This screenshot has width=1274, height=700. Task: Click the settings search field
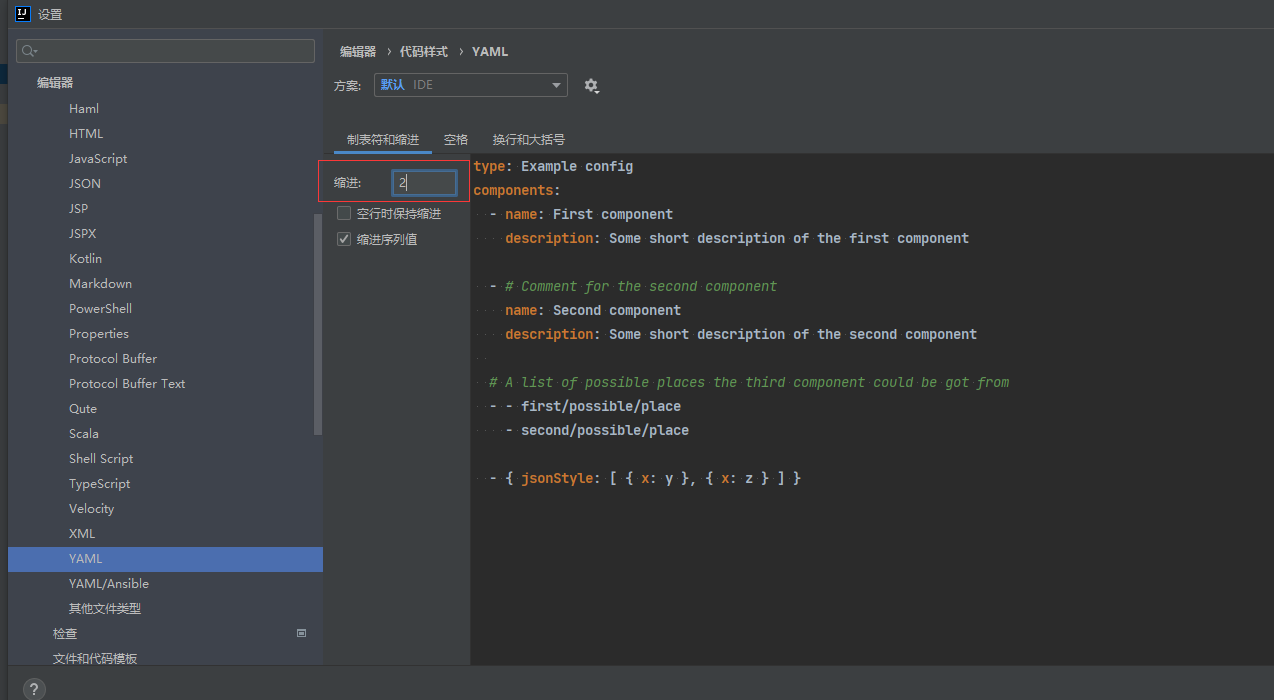pos(166,51)
